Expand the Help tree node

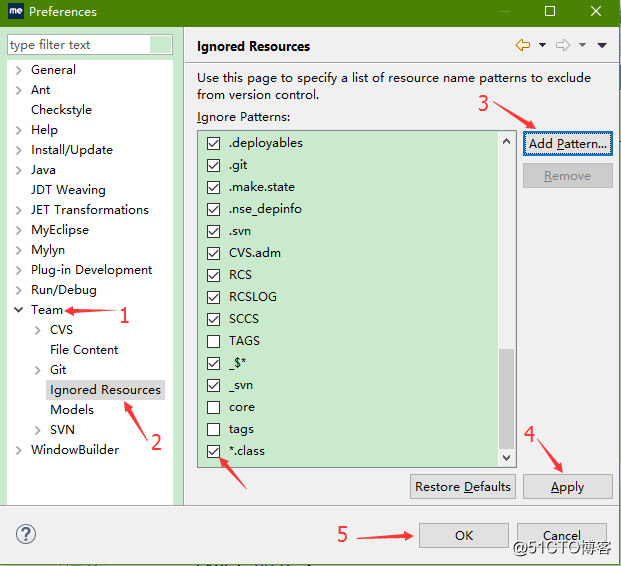18,130
